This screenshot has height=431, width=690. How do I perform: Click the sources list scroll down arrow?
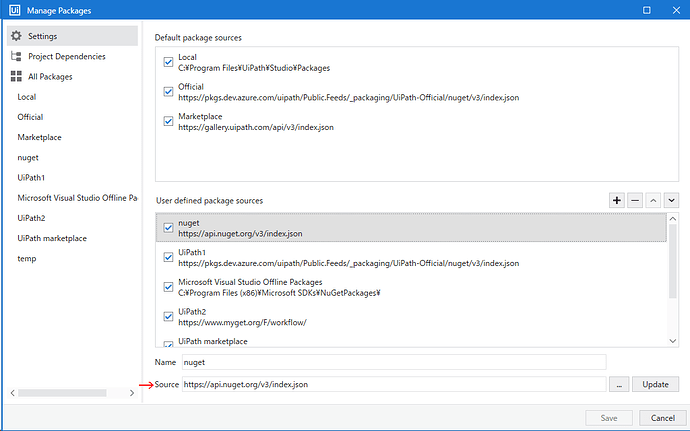point(672,341)
